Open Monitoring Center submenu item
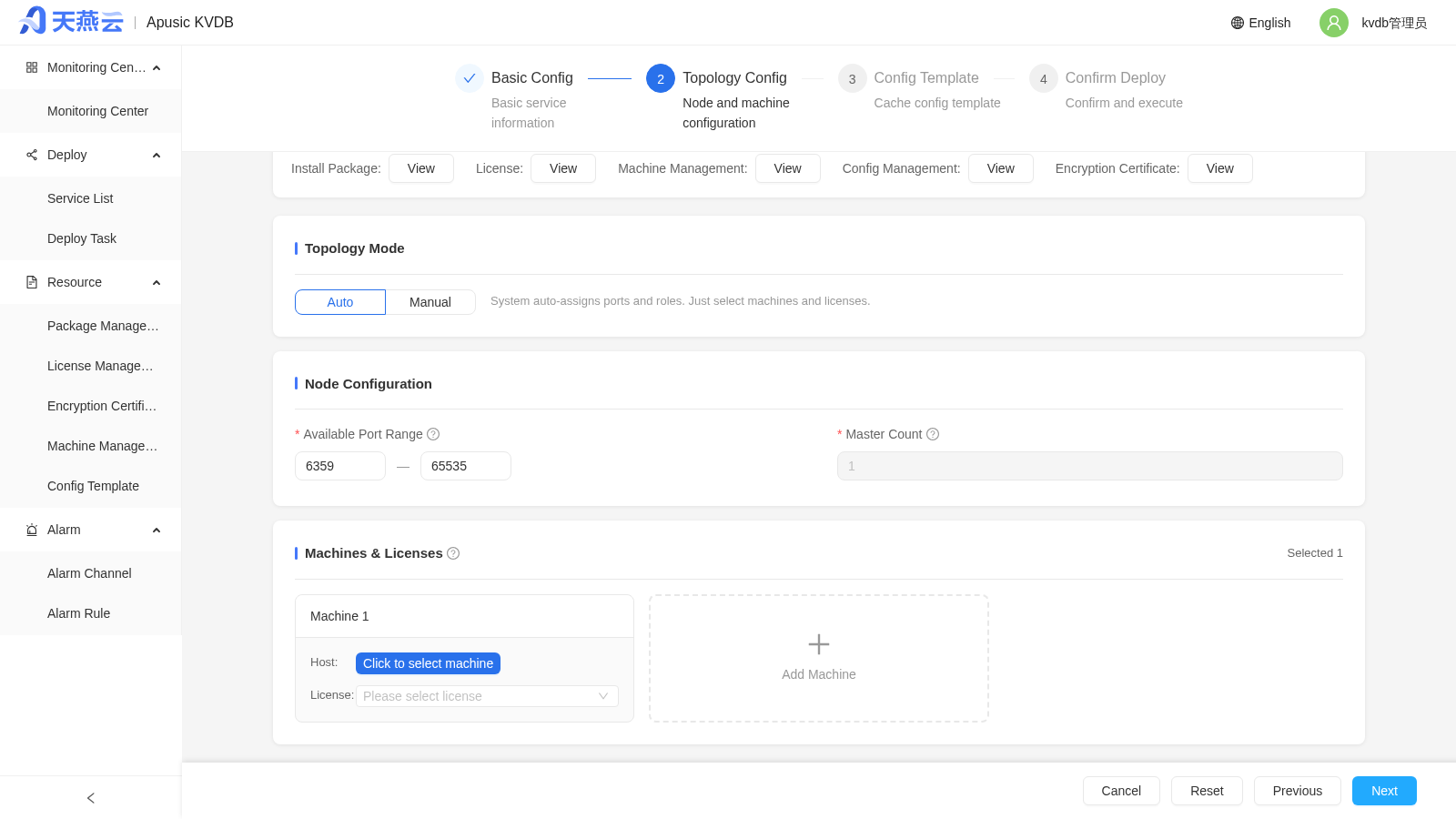Screen dimensions: 1456x819 click(x=91, y=111)
